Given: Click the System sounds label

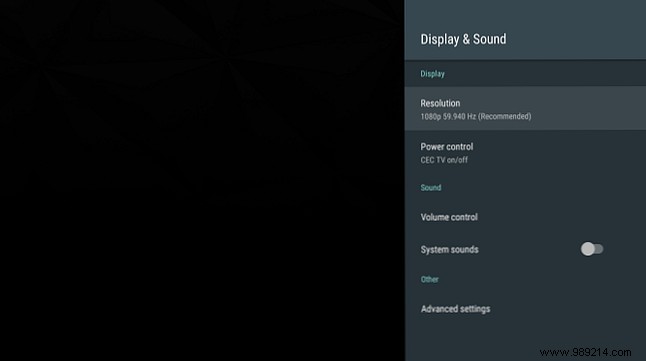Looking at the screenshot, I should point(449,249).
